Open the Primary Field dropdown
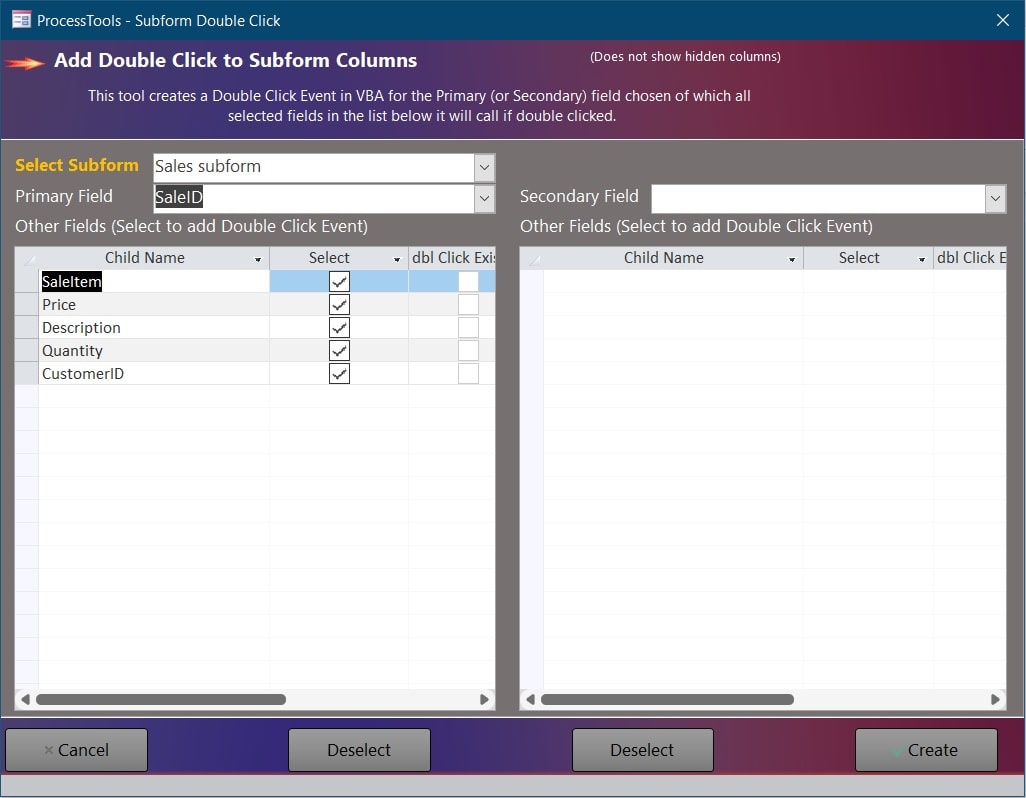1026x798 pixels. click(x=484, y=198)
